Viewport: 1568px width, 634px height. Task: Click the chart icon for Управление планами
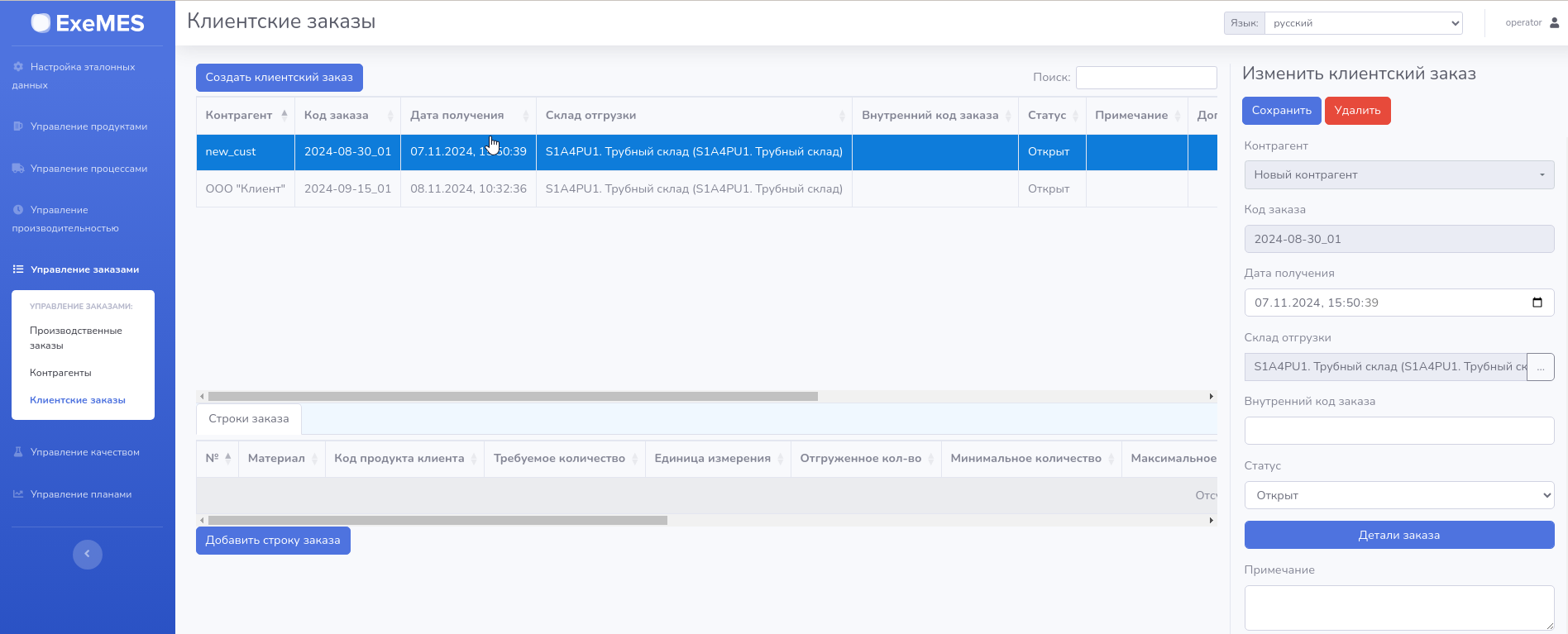click(18, 494)
